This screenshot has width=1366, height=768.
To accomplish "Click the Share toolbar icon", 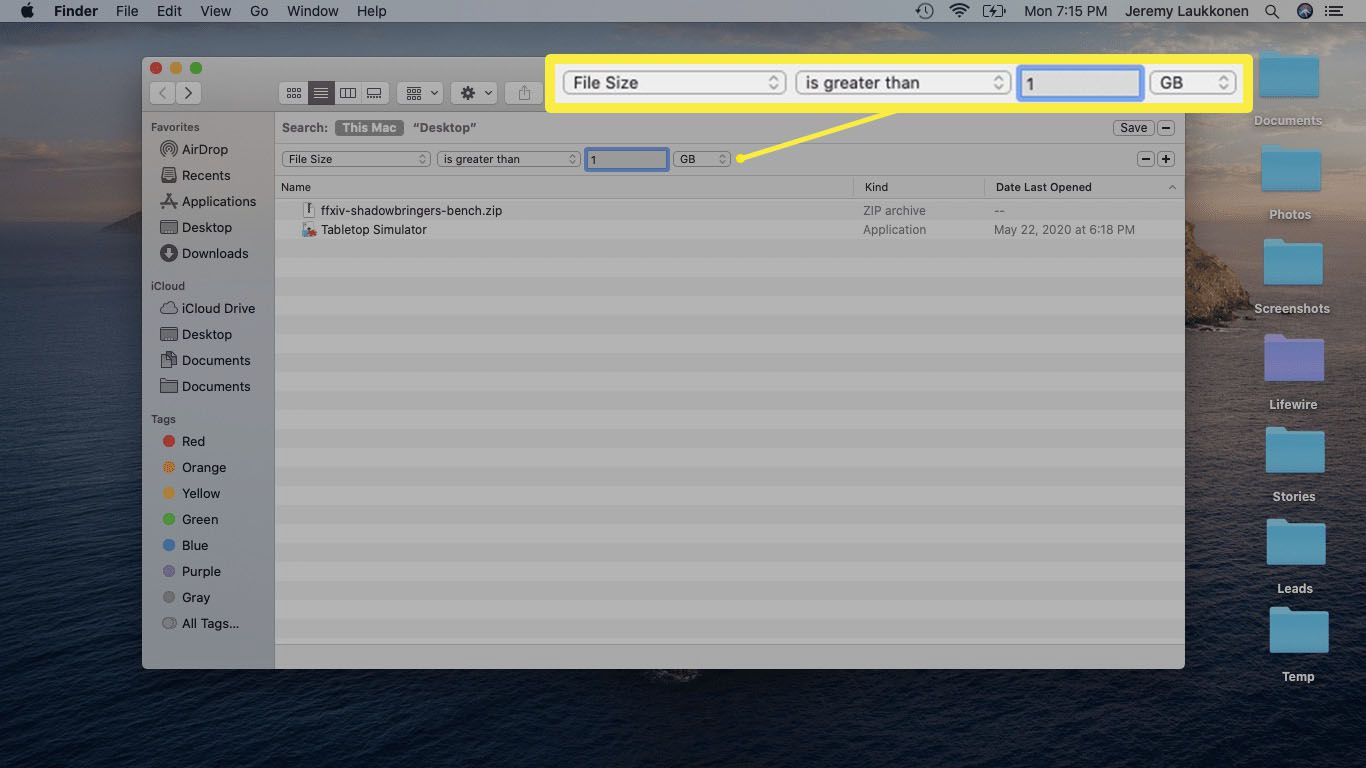I will [x=524, y=93].
